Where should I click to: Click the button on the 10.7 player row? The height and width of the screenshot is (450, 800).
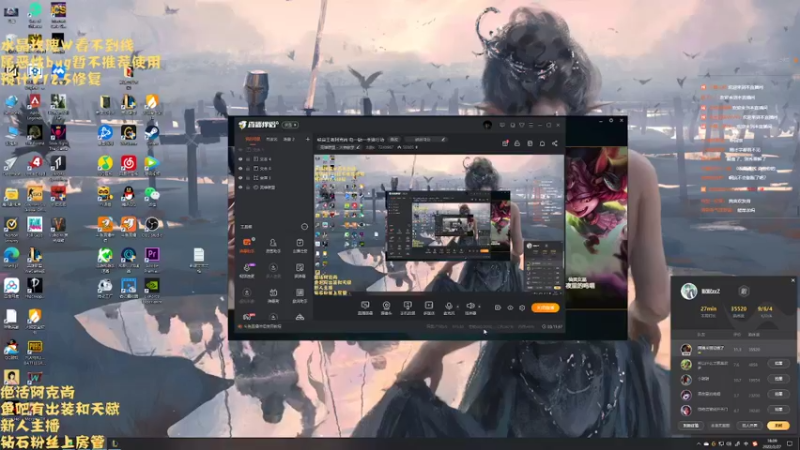click(x=779, y=379)
